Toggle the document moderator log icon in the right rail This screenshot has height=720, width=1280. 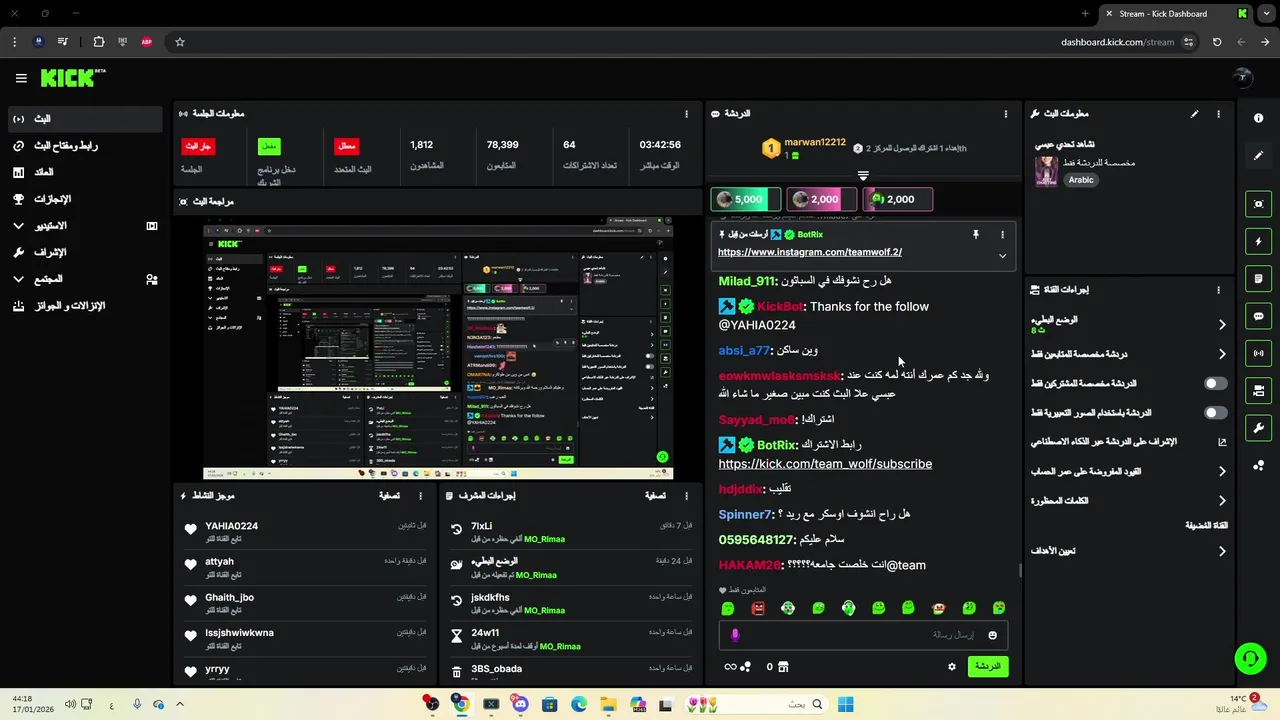(x=1258, y=278)
